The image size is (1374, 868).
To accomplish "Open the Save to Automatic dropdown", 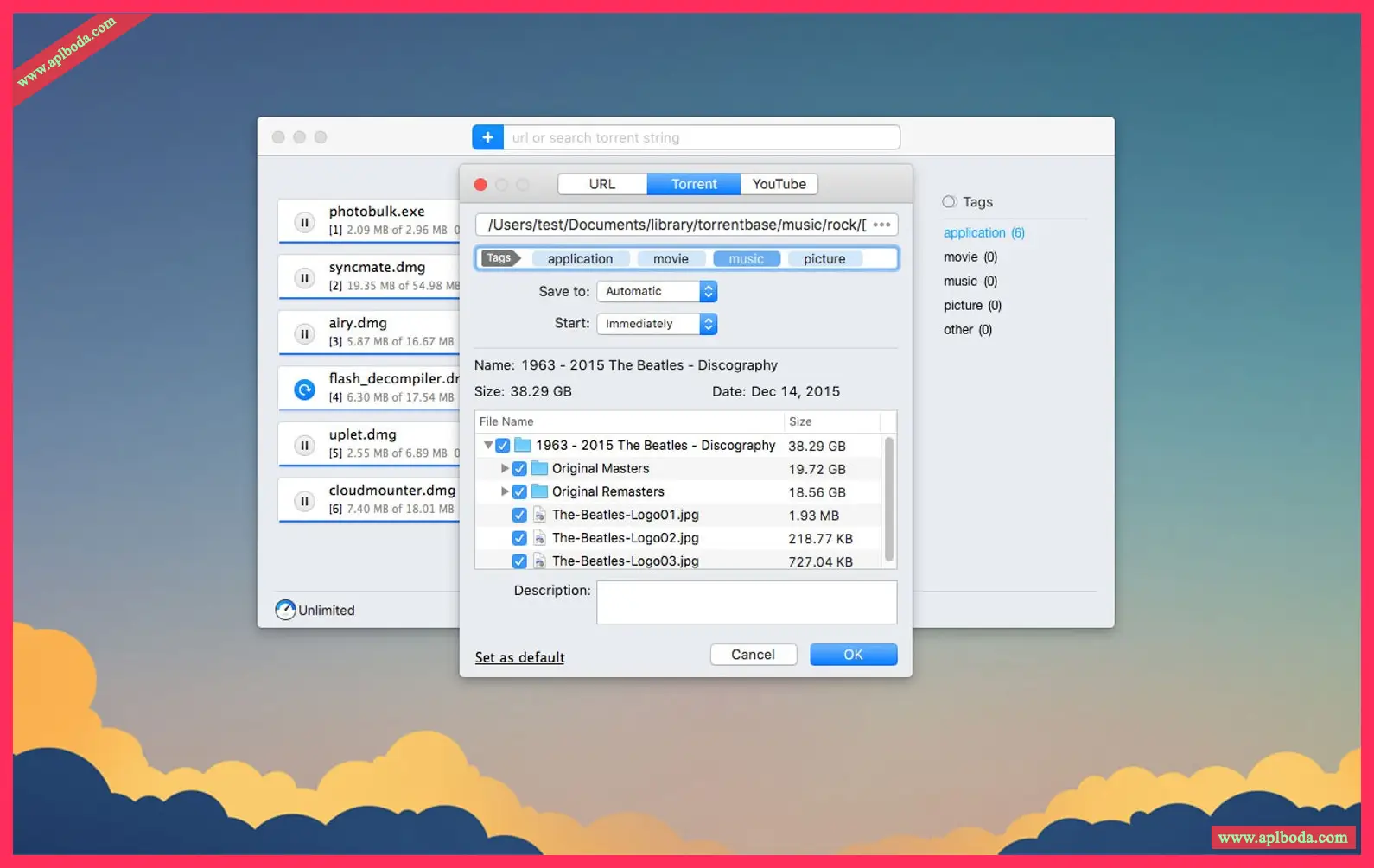I will pos(657,292).
